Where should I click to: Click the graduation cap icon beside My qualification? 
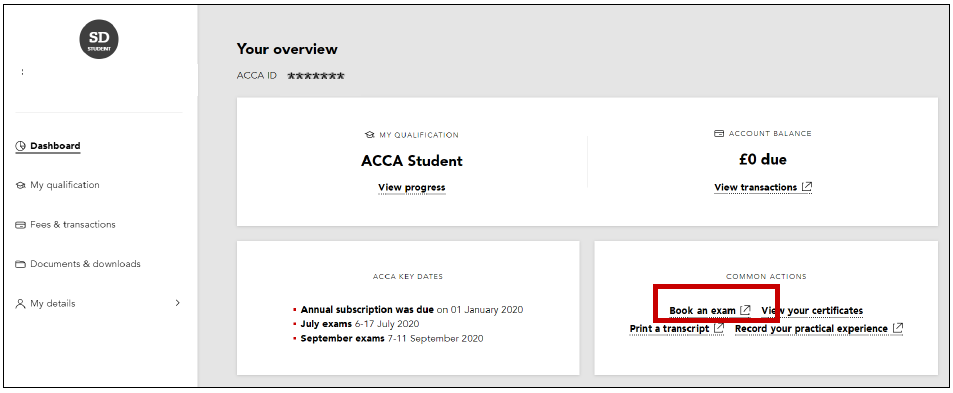(x=21, y=186)
